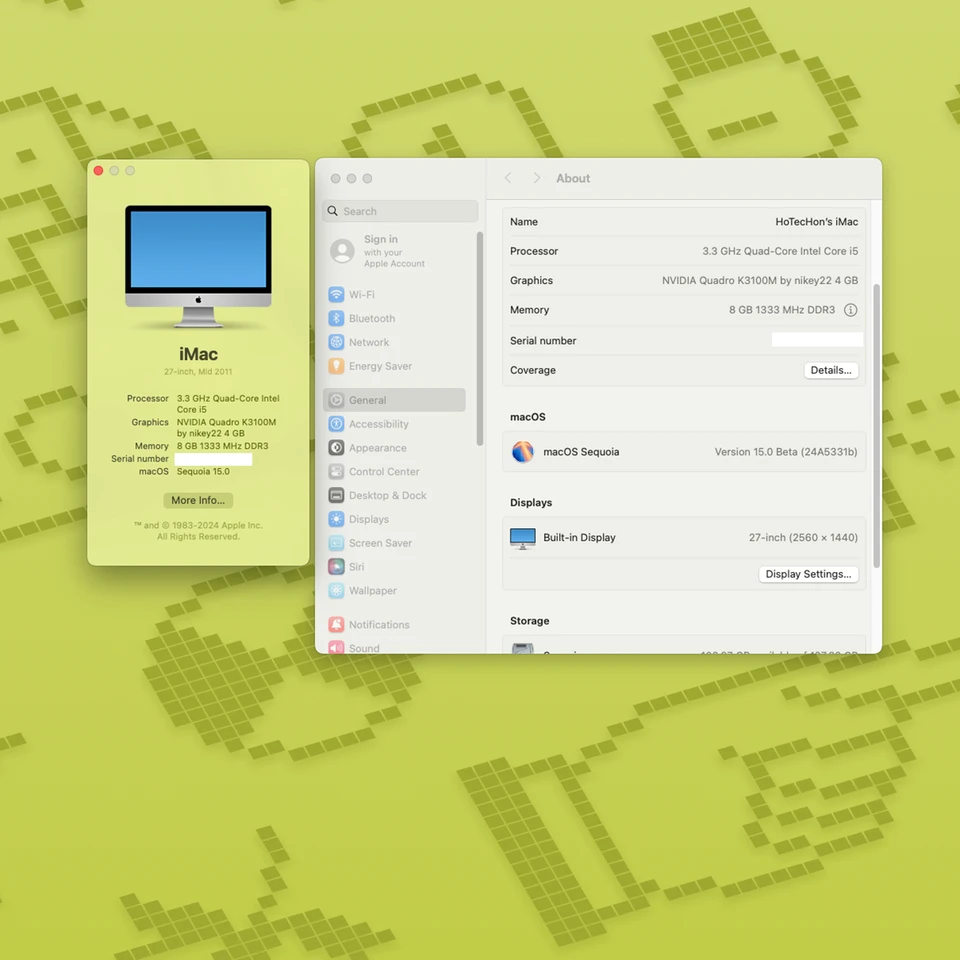Open the Network globe icon
The image size is (960, 960).
point(336,342)
